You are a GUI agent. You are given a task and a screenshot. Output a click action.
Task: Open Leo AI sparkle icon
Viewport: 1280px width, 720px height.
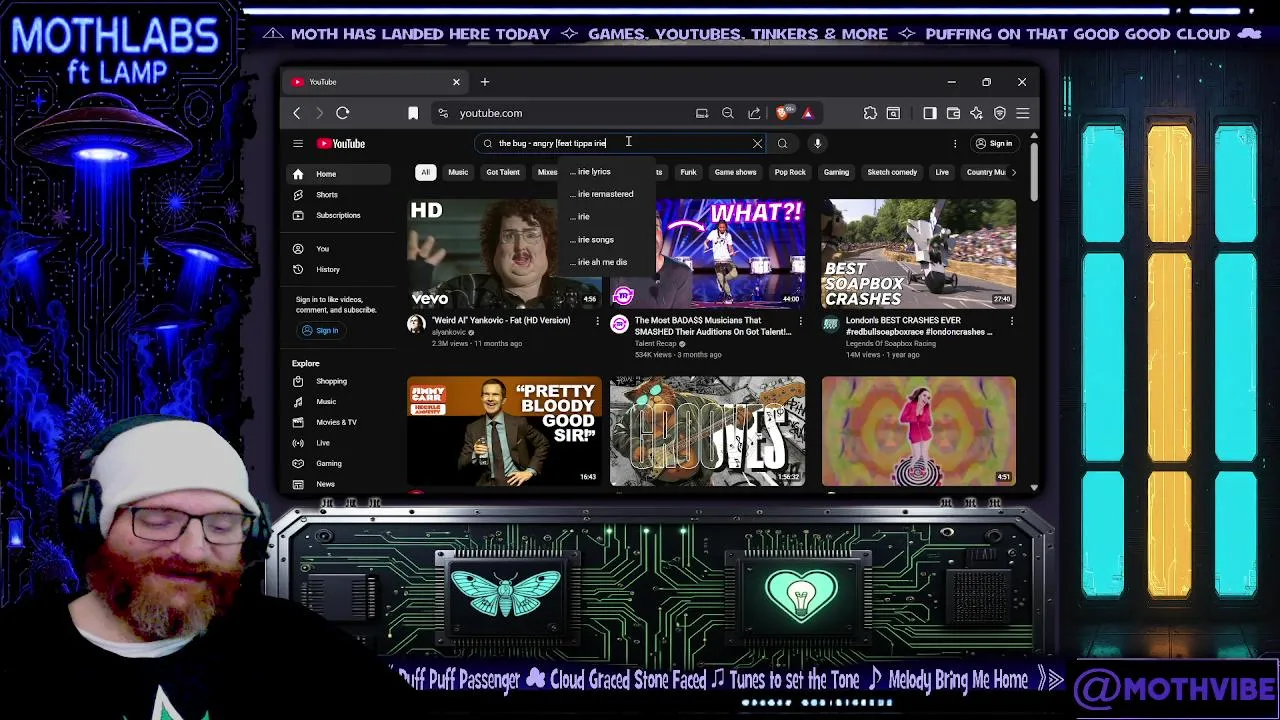tap(976, 113)
